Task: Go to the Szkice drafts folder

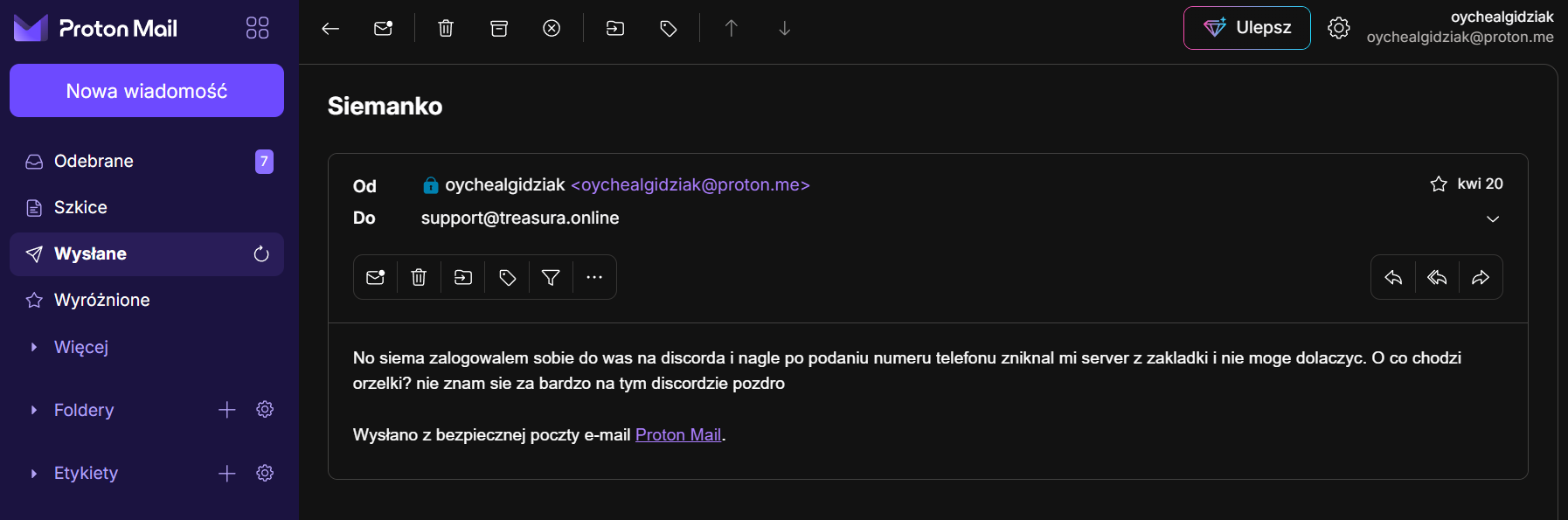Action: (80, 208)
